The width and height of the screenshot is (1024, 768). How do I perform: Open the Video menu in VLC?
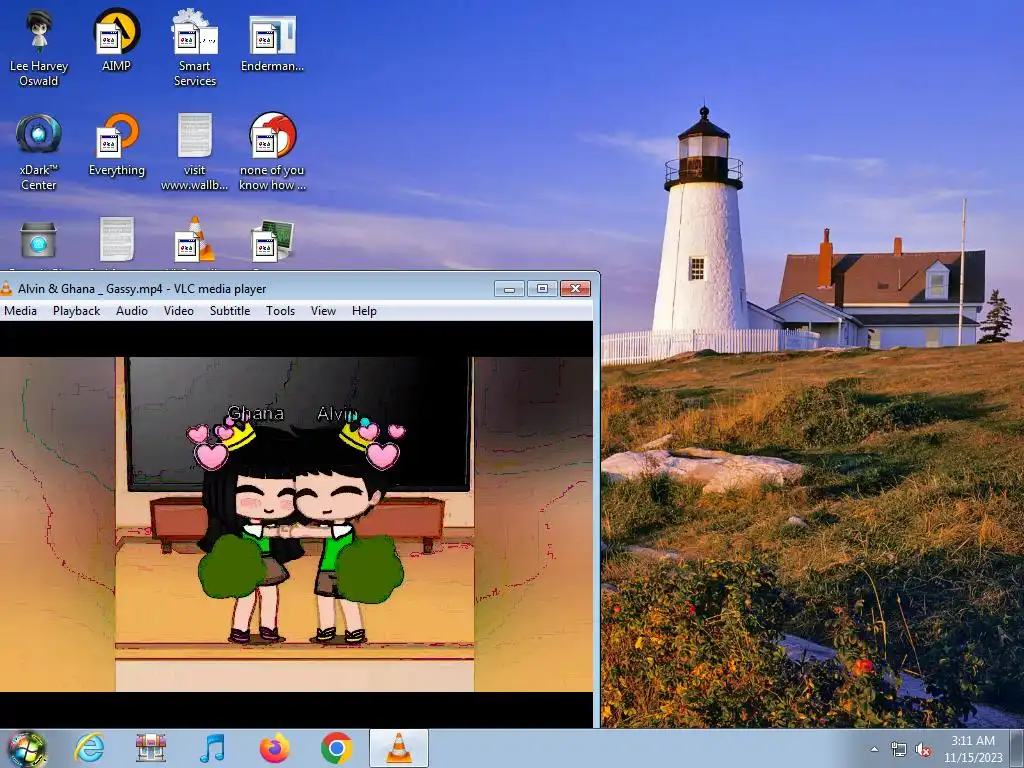(x=179, y=311)
